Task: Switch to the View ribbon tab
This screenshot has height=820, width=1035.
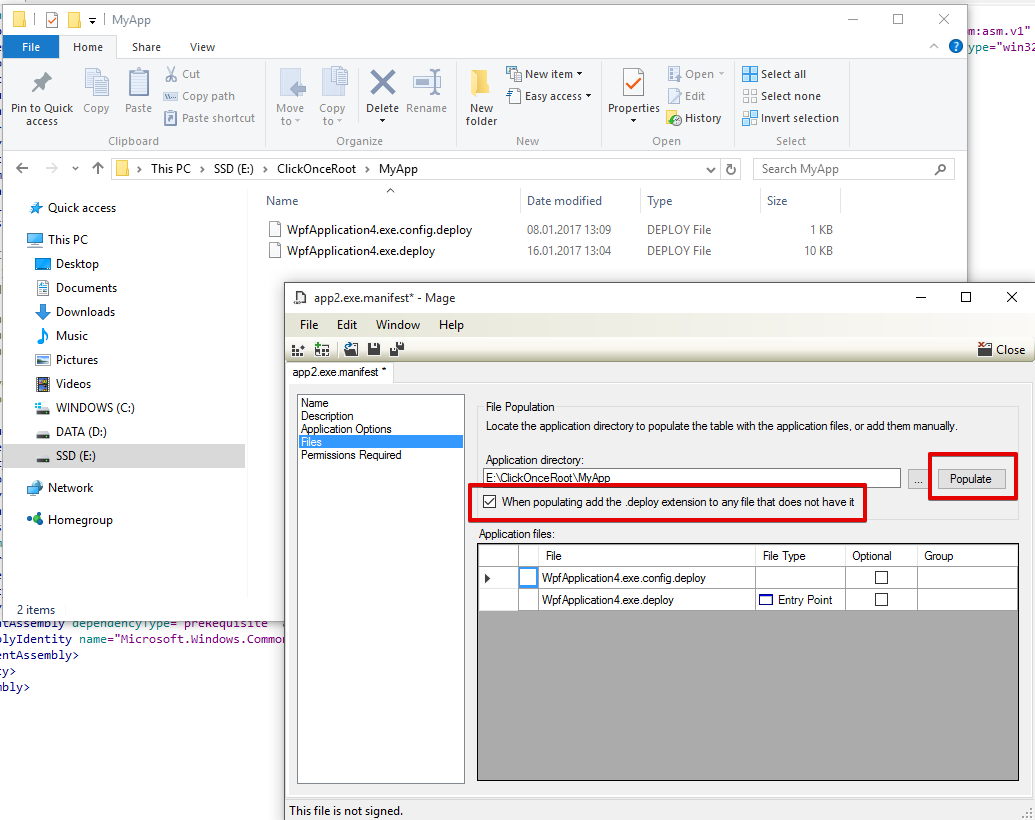Action: (x=202, y=46)
